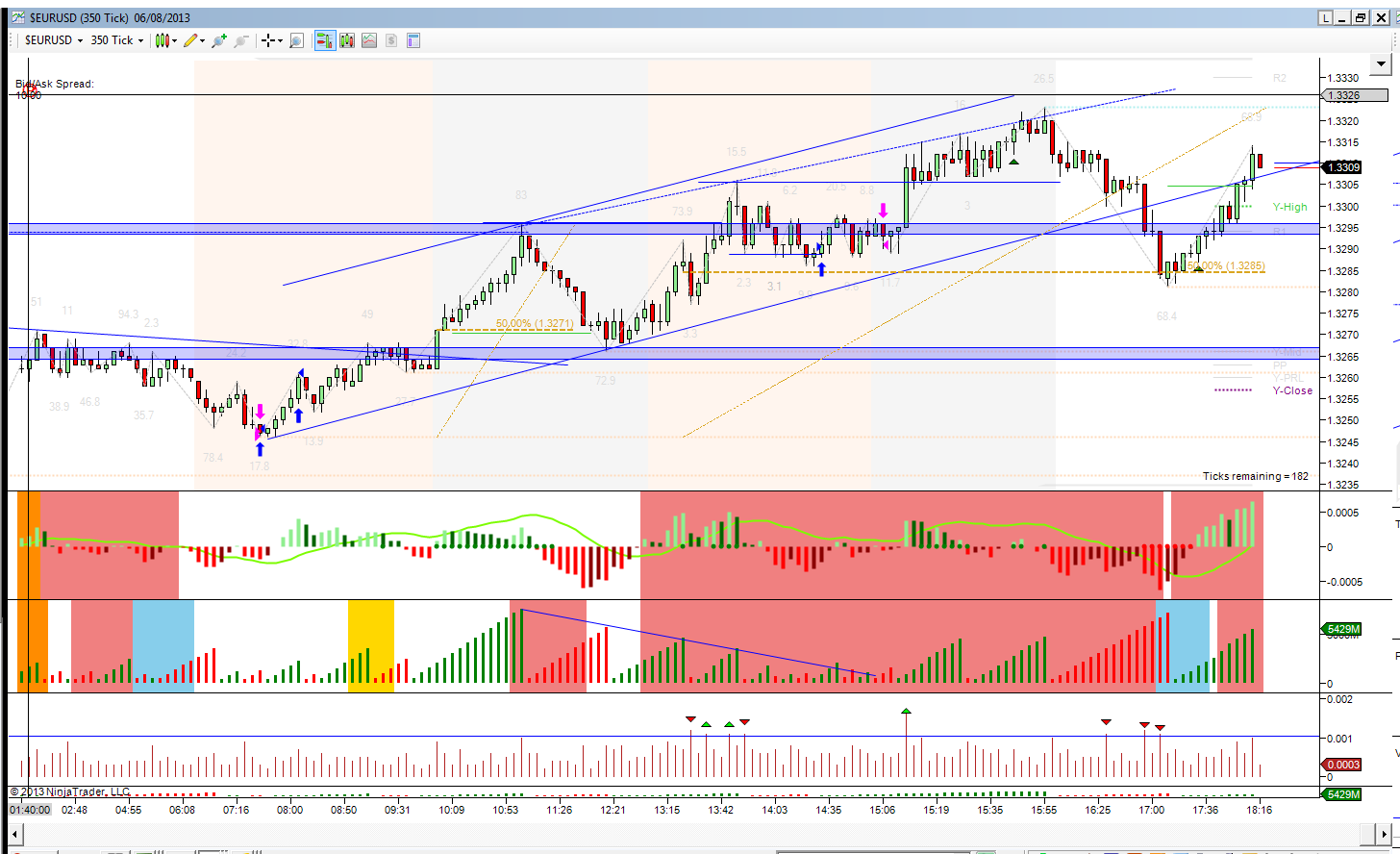Screen dimensions: 1400x854
Task: Open the Indicators line-chart icon
Action: [369, 40]
